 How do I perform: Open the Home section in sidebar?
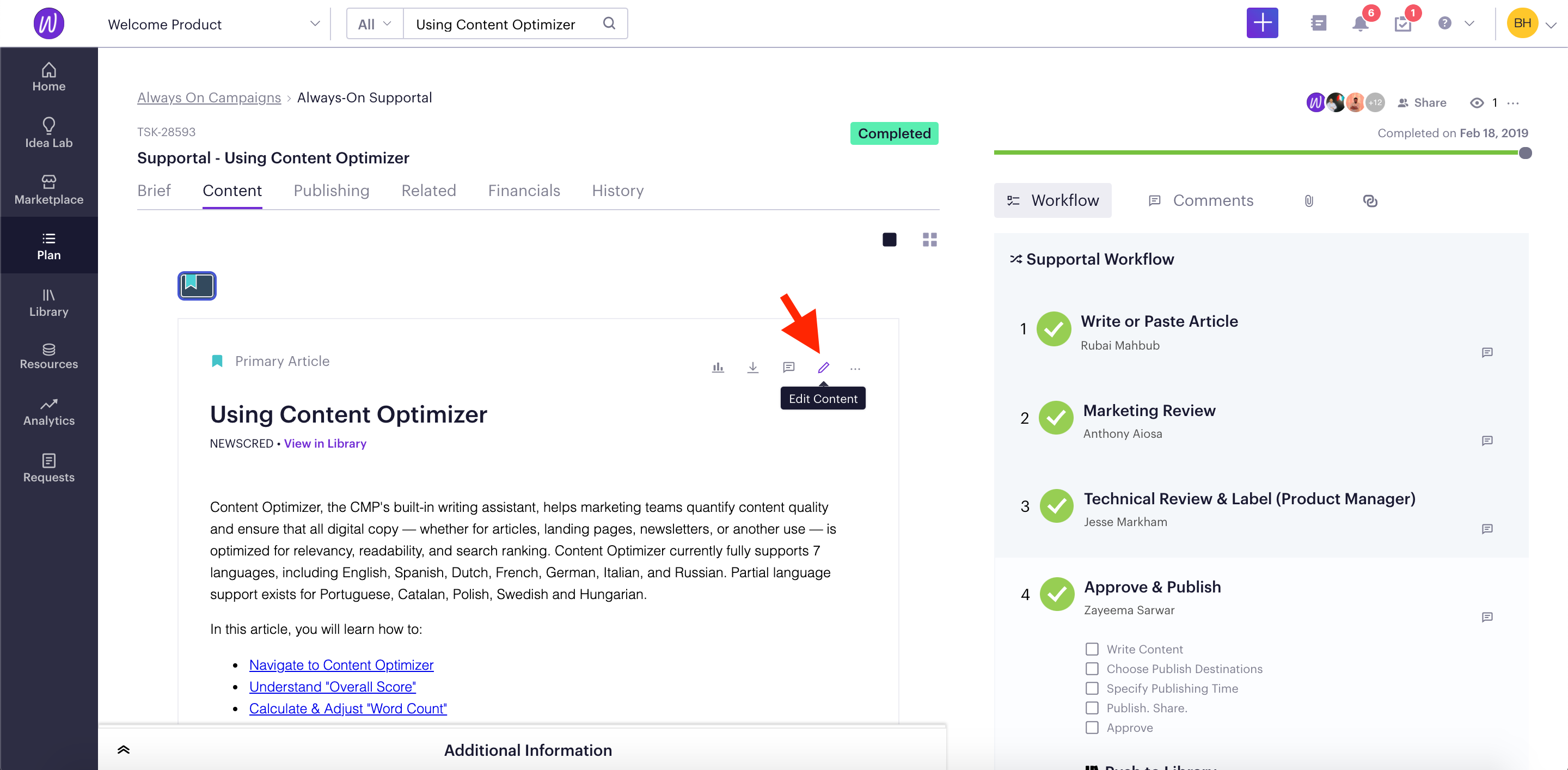point(48,77)
